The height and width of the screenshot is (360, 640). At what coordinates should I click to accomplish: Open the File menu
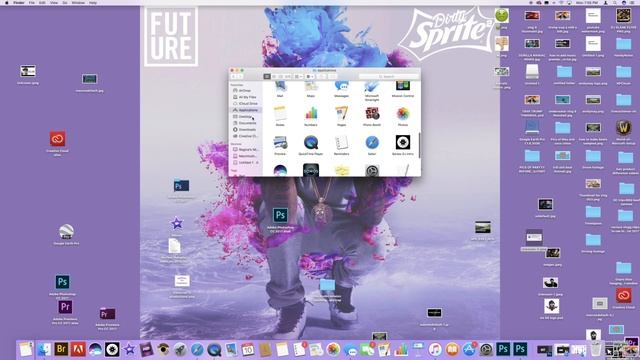tap(31, 2)
